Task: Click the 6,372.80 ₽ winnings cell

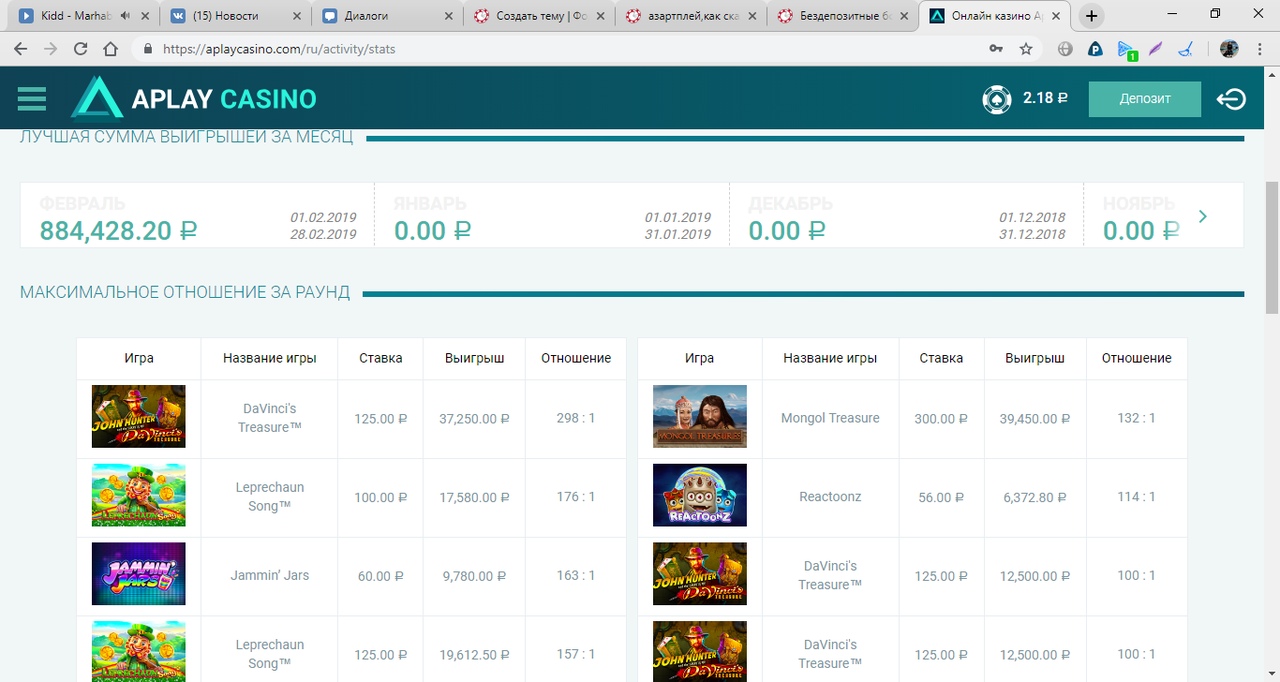Action: tap(1035, 497)
